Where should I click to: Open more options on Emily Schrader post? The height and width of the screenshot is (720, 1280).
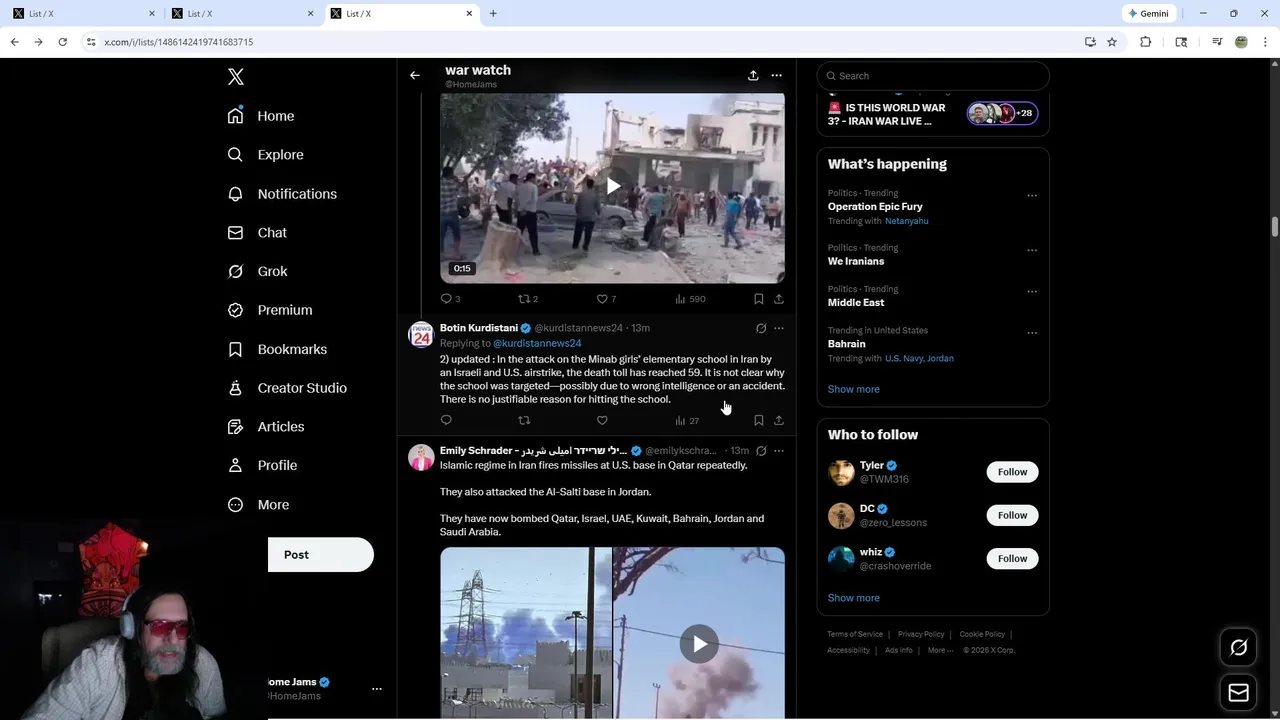tap(779, 451)
